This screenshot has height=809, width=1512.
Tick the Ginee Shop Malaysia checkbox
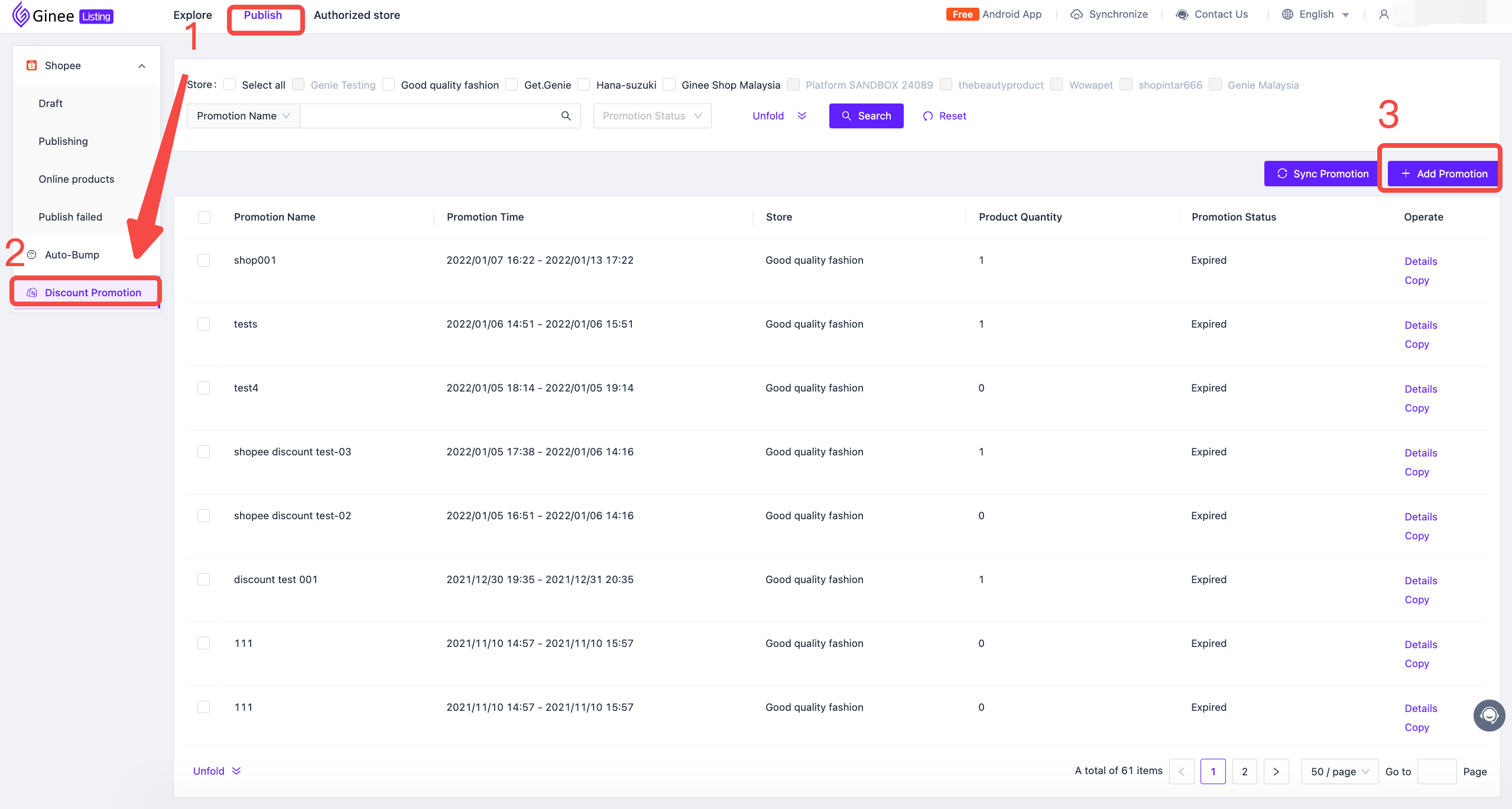[669, 85]
